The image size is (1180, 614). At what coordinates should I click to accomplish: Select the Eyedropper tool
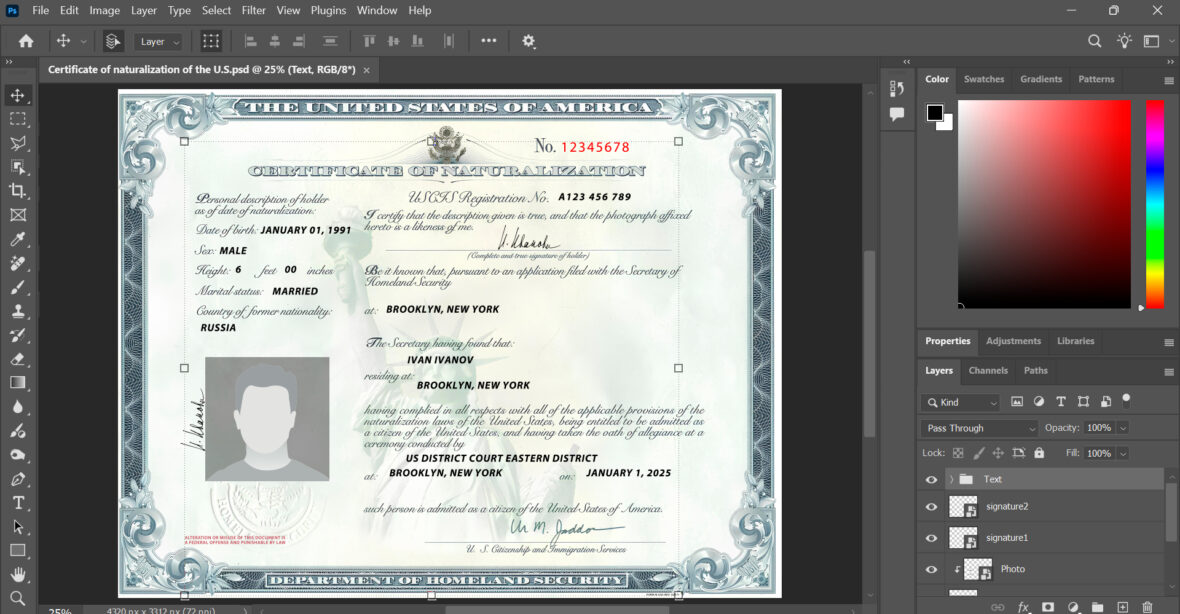[17, 239]
